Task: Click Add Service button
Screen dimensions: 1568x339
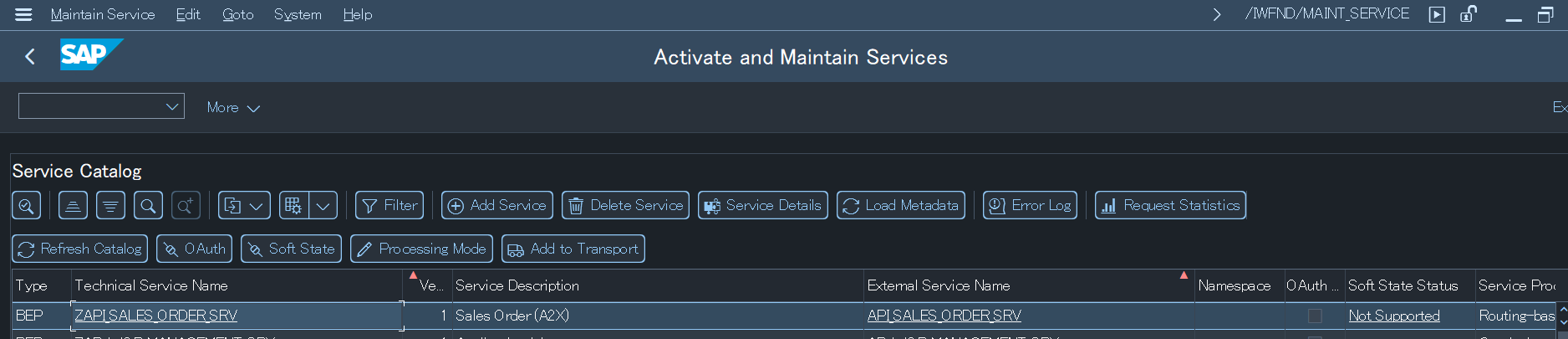Action: click(x=497, y=205)
